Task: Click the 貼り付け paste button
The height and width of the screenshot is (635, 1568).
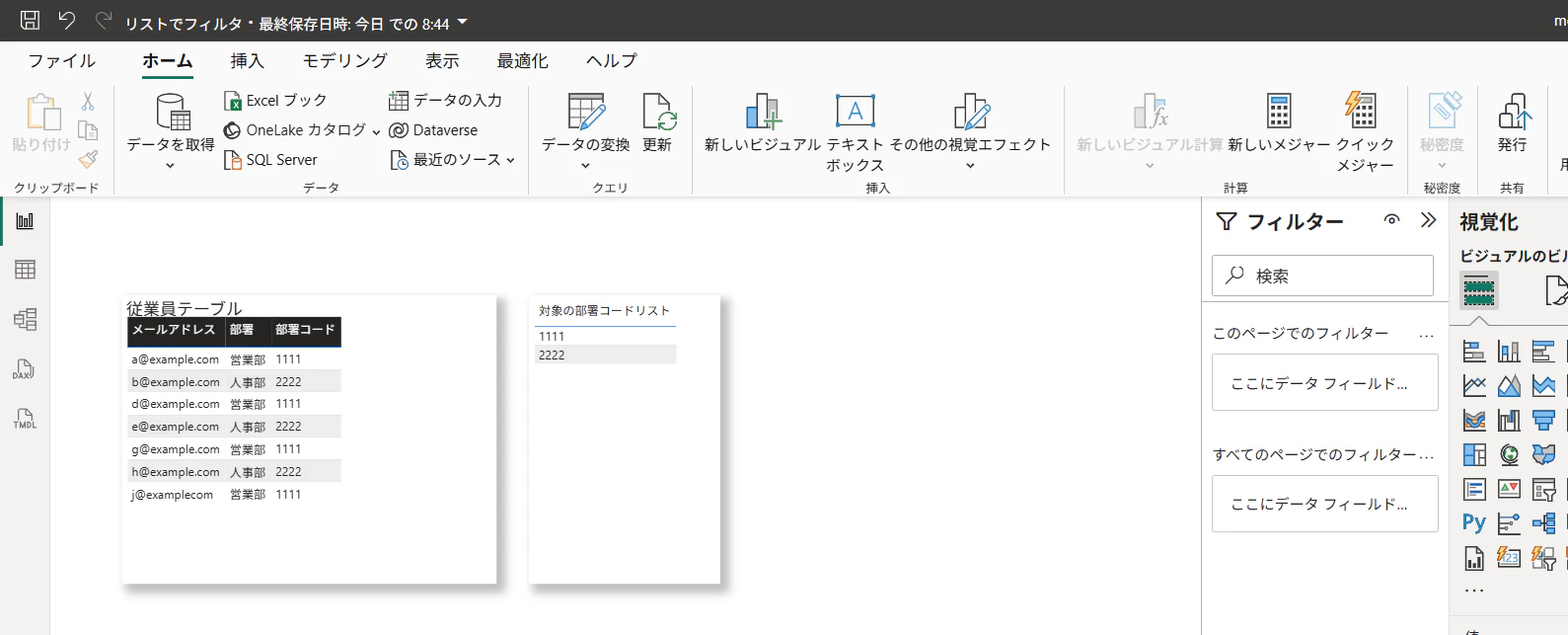Action: point(41,123)
